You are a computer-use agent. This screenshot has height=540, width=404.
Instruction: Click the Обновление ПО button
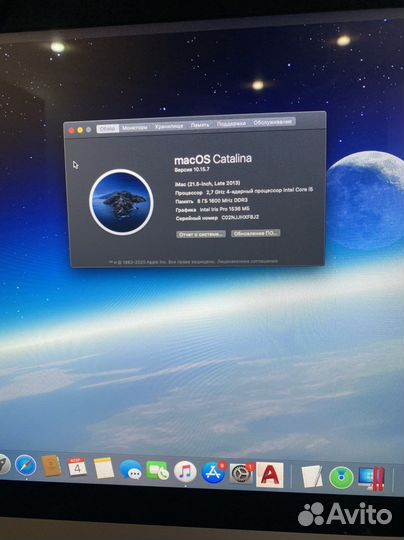pyautogui.click(x=255, y=233)
